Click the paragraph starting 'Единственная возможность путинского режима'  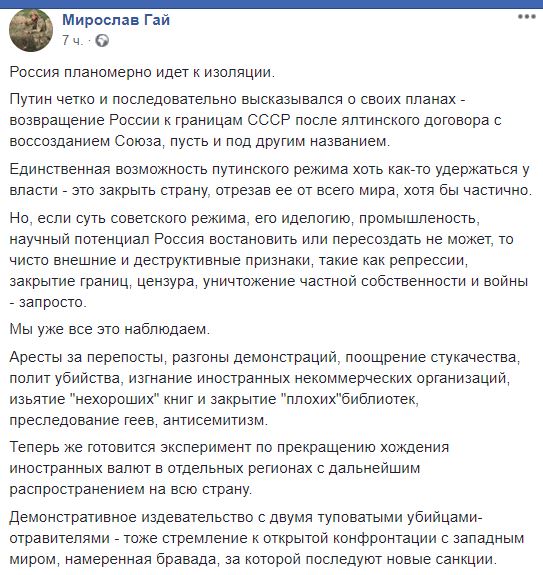[x=271, y=180]
